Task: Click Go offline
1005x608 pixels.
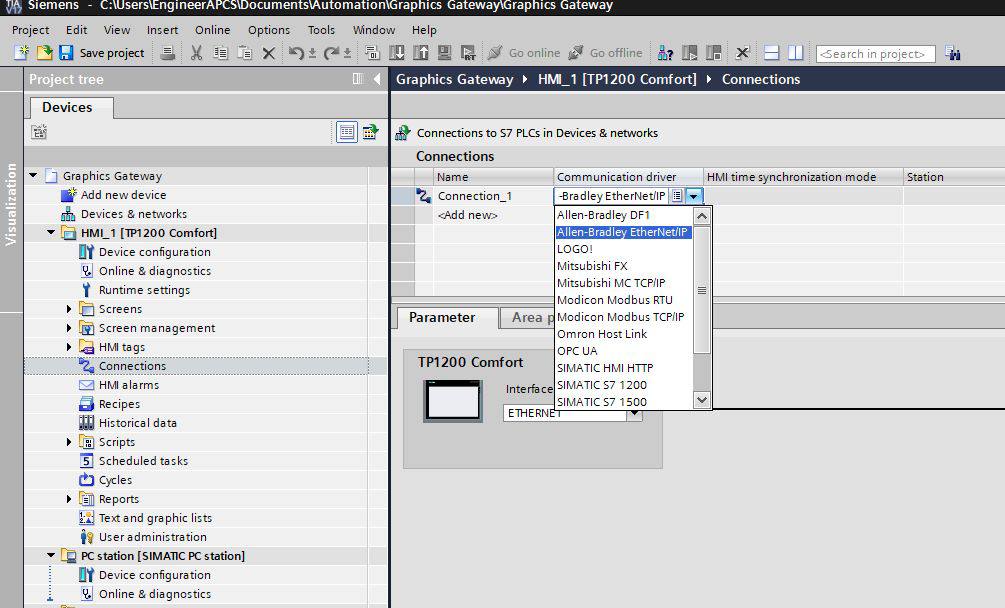Action: [605, 53]
